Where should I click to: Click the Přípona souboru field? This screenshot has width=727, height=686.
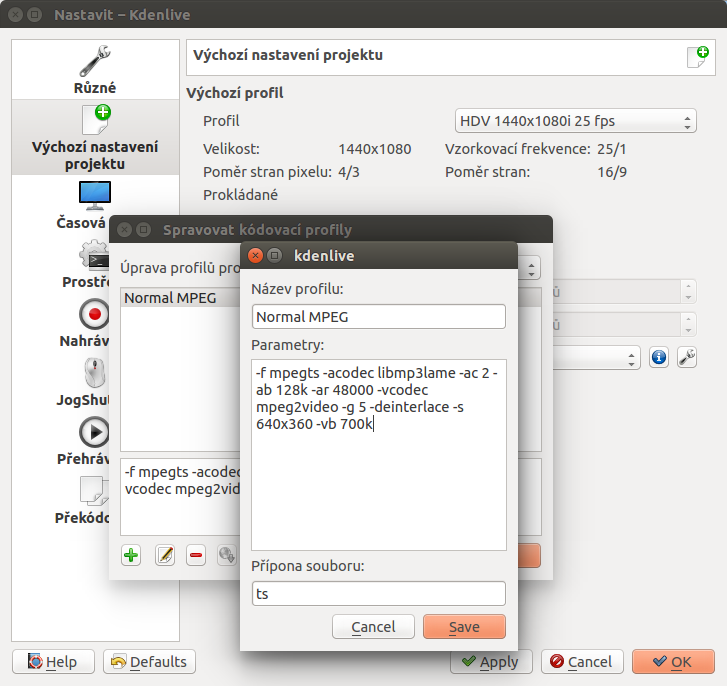pos(379,593)
